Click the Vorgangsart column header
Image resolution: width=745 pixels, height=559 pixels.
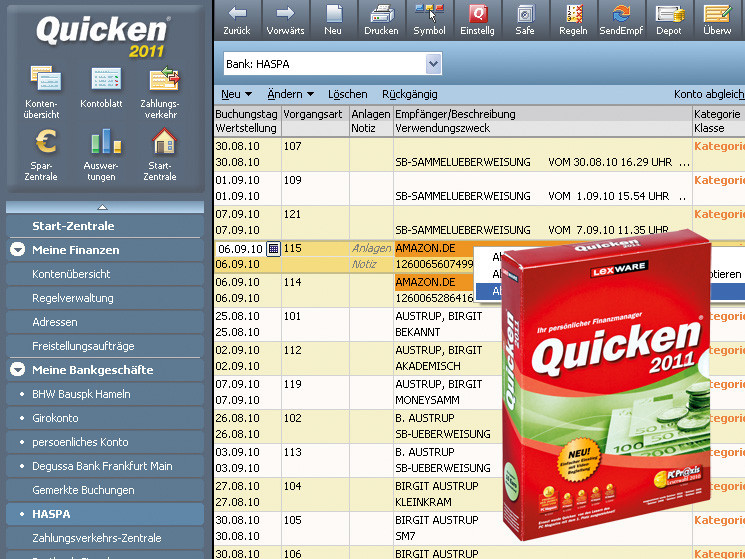[313, 114]
